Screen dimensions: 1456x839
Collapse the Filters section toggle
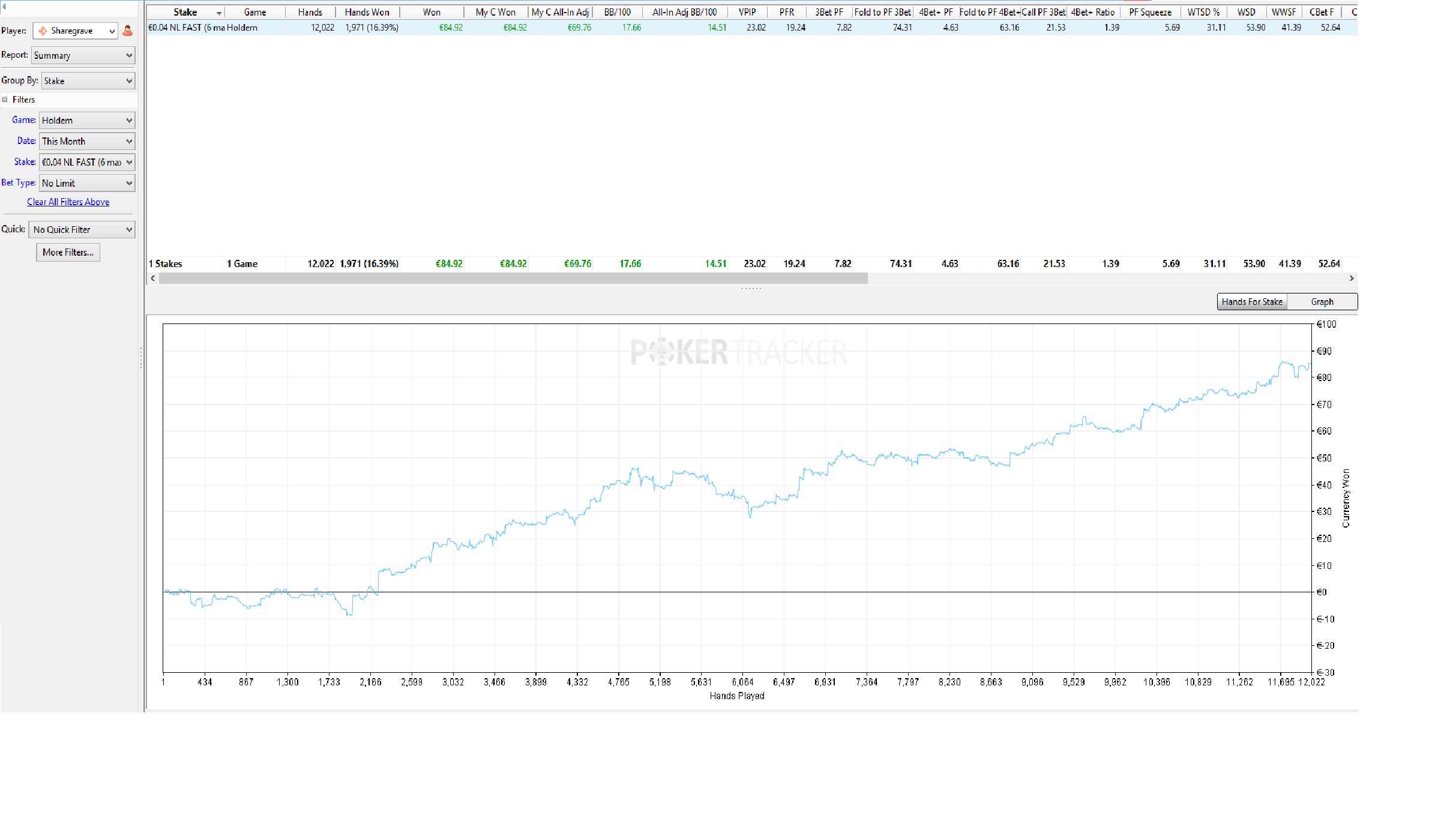point(5,100)
